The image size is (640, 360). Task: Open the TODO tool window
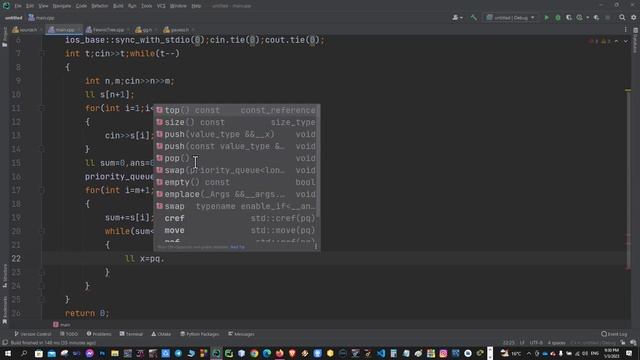coord(69,334)
